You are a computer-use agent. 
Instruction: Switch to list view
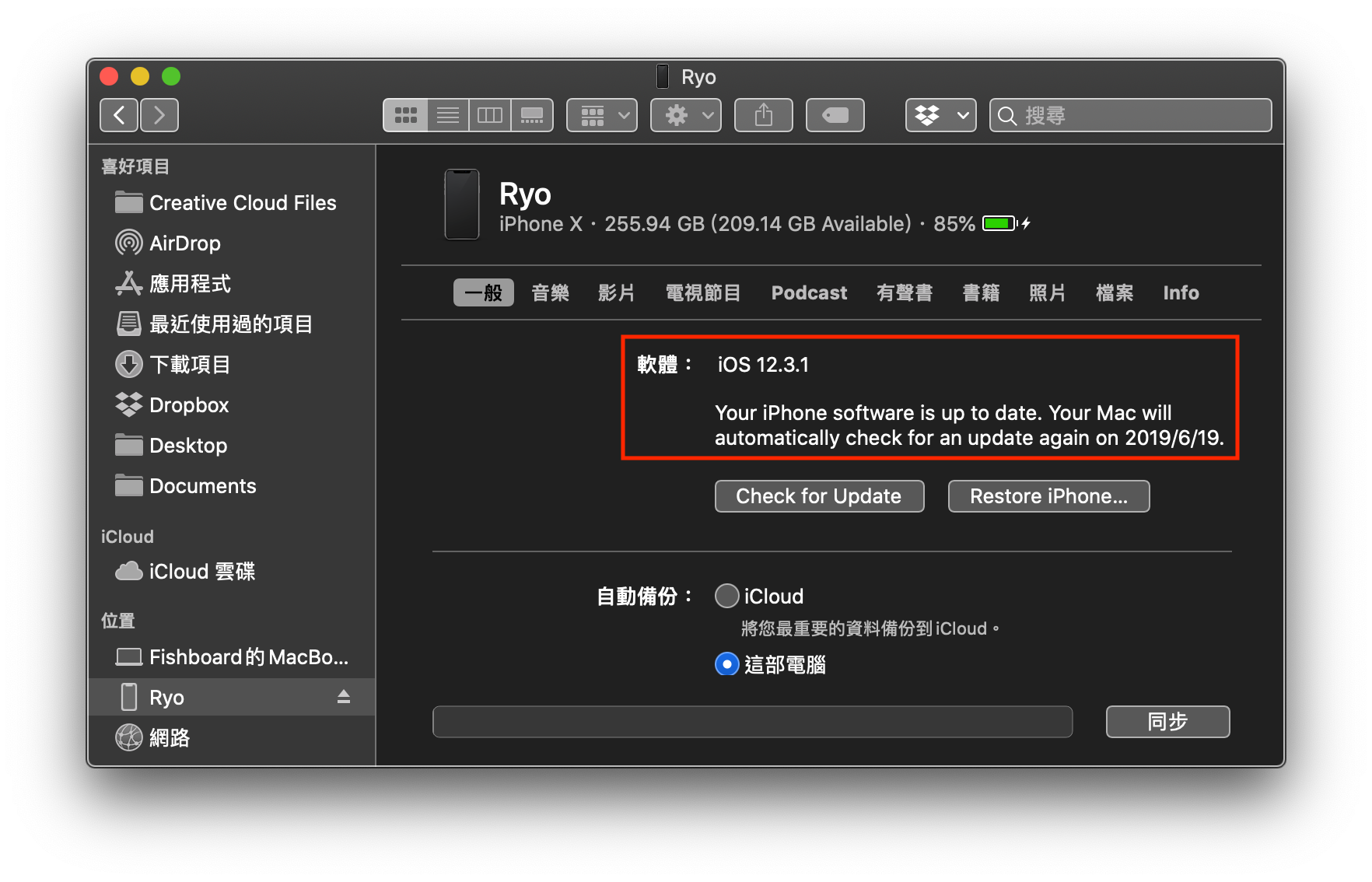click(x=448, y=115)
